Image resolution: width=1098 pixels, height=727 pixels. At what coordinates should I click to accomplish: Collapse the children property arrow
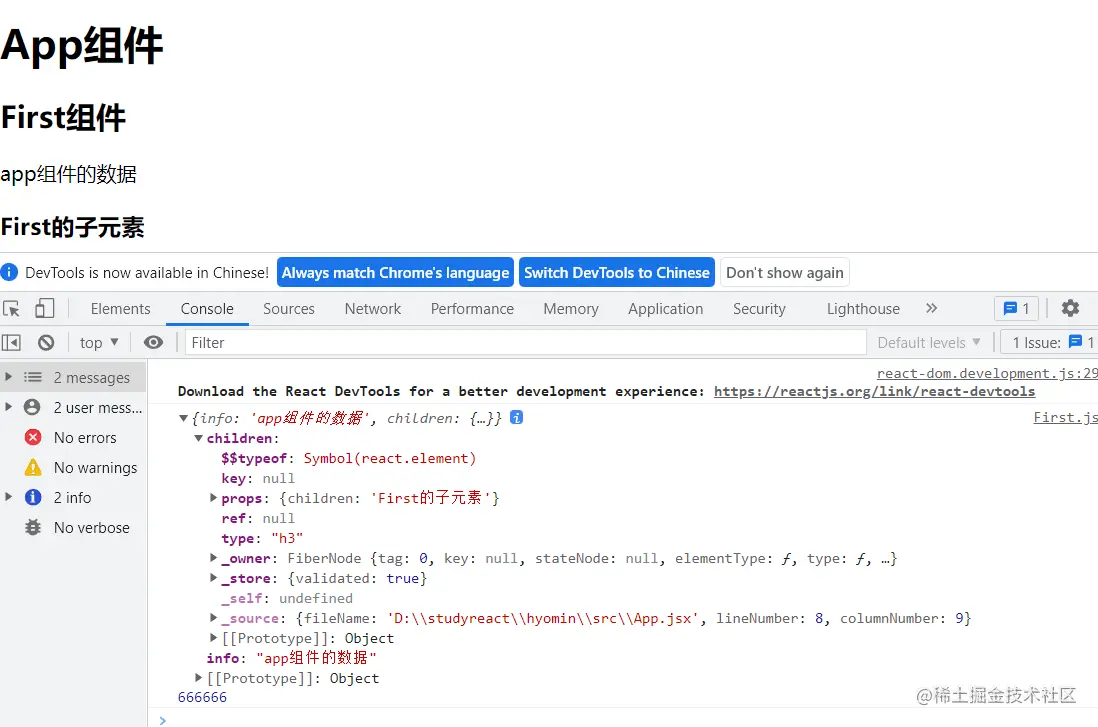[x=199, y=438]
